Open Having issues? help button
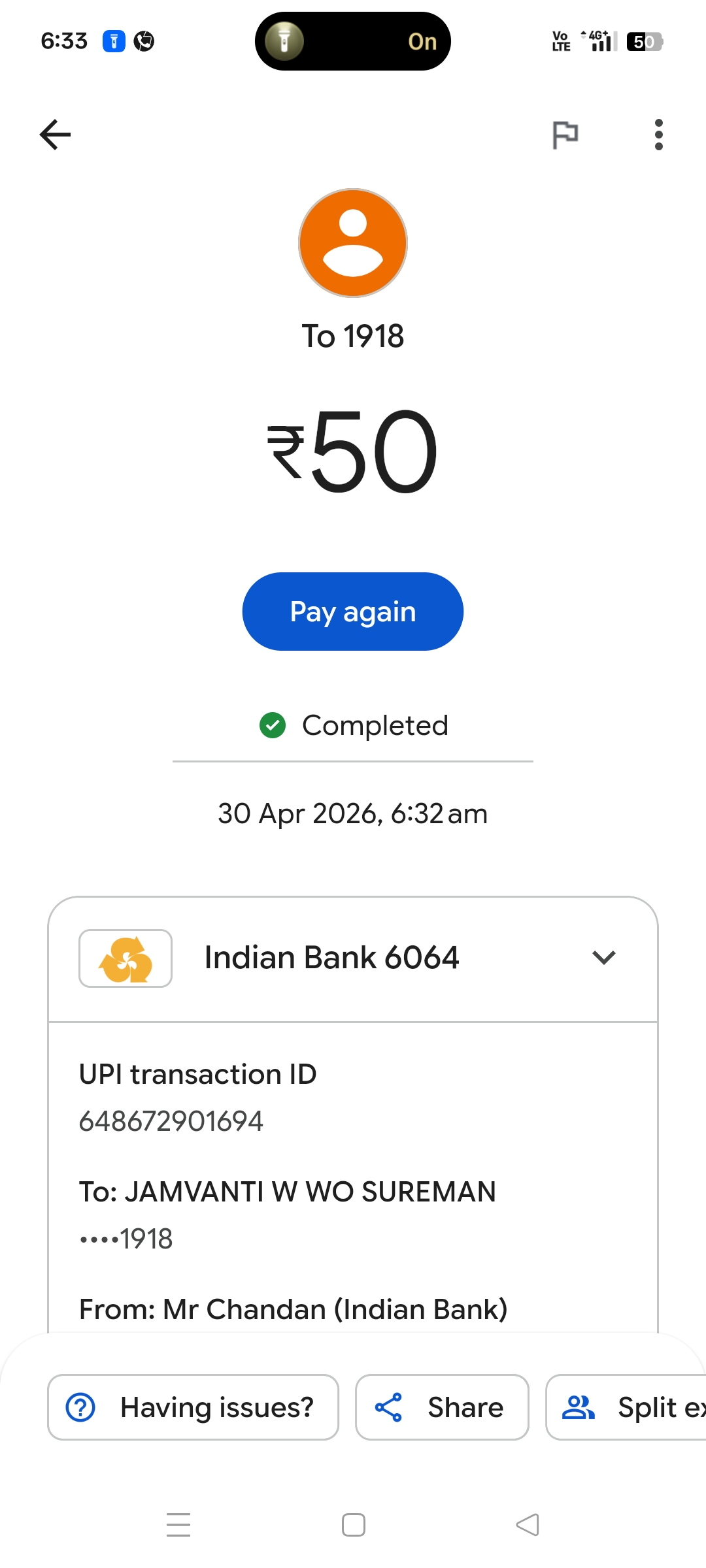The width and height of the screenshot is (706, 1568). [x=193, y=1407]
